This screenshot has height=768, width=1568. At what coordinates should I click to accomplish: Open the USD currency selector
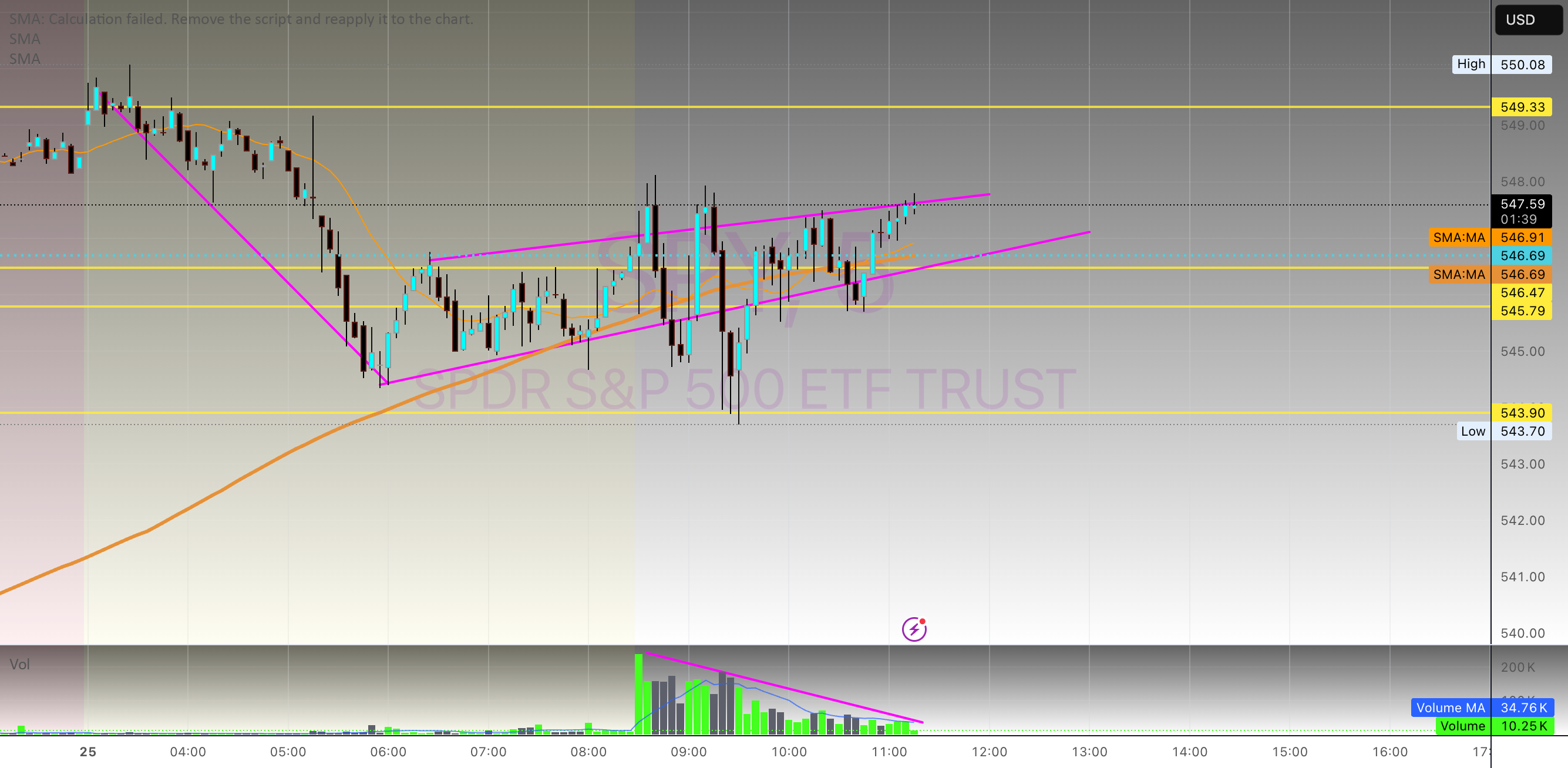(x=1527, y=19)
